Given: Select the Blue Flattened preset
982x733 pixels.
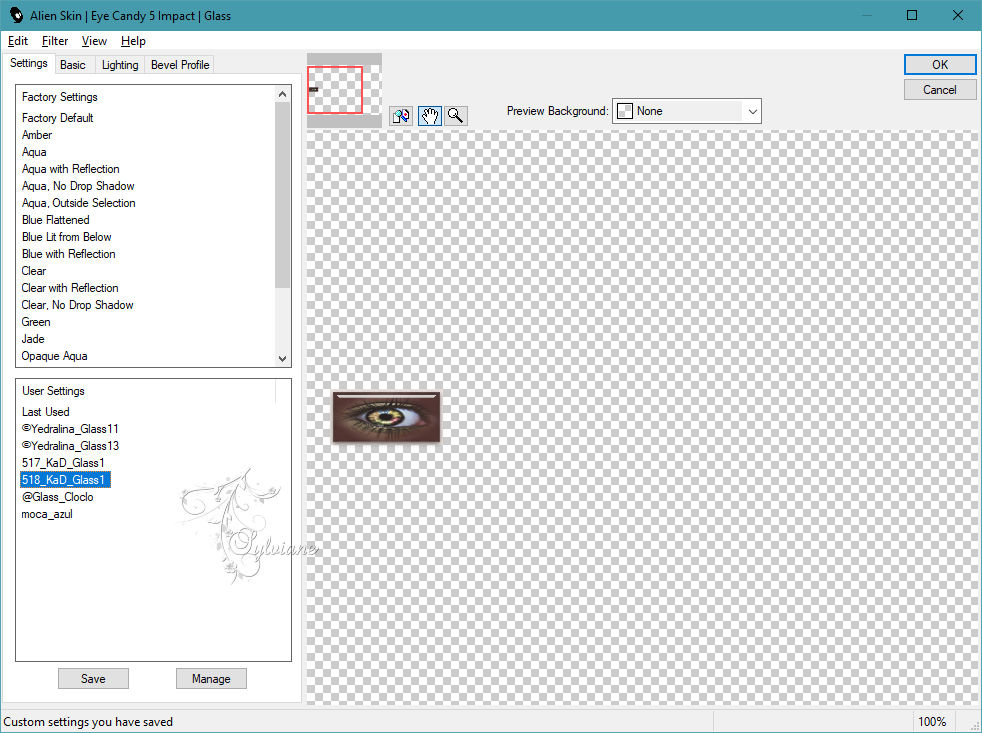Looking at the screenshot, I should pyautogui.click(x=55, y=219).
